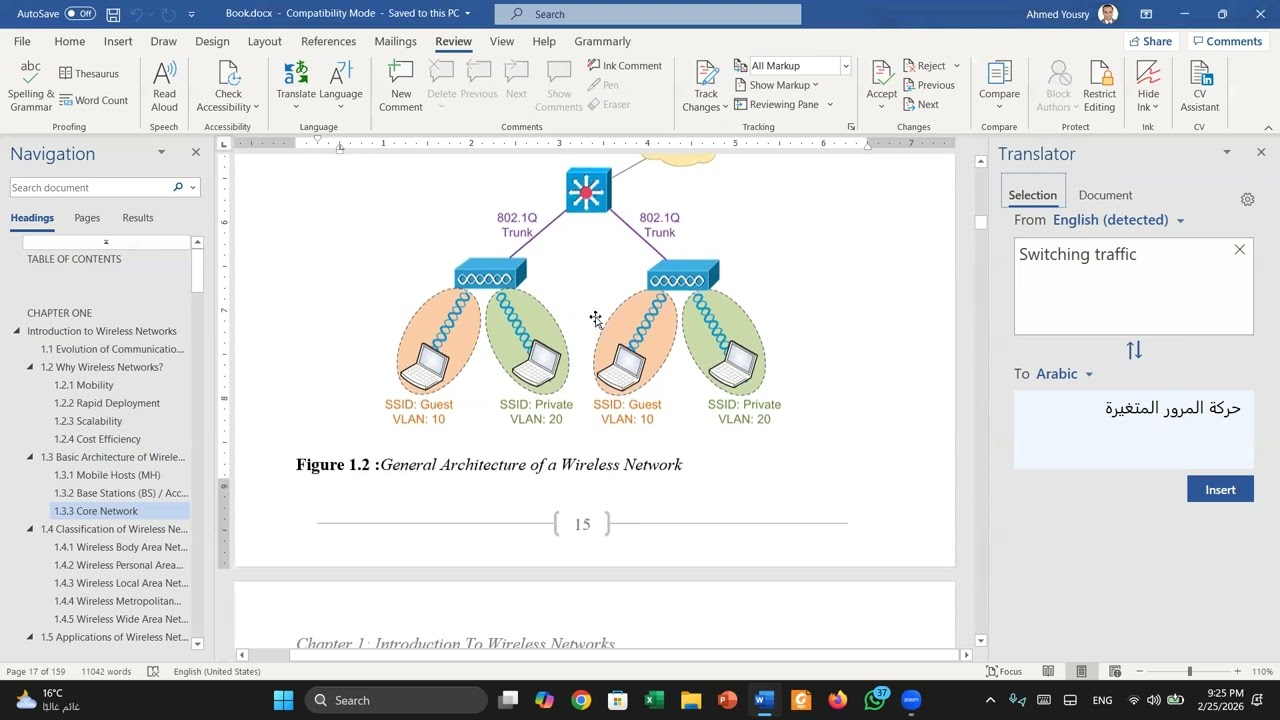1280x720 pixels.
Task: Open Google Chrome from the taskbar
Action: coord(581,700)
